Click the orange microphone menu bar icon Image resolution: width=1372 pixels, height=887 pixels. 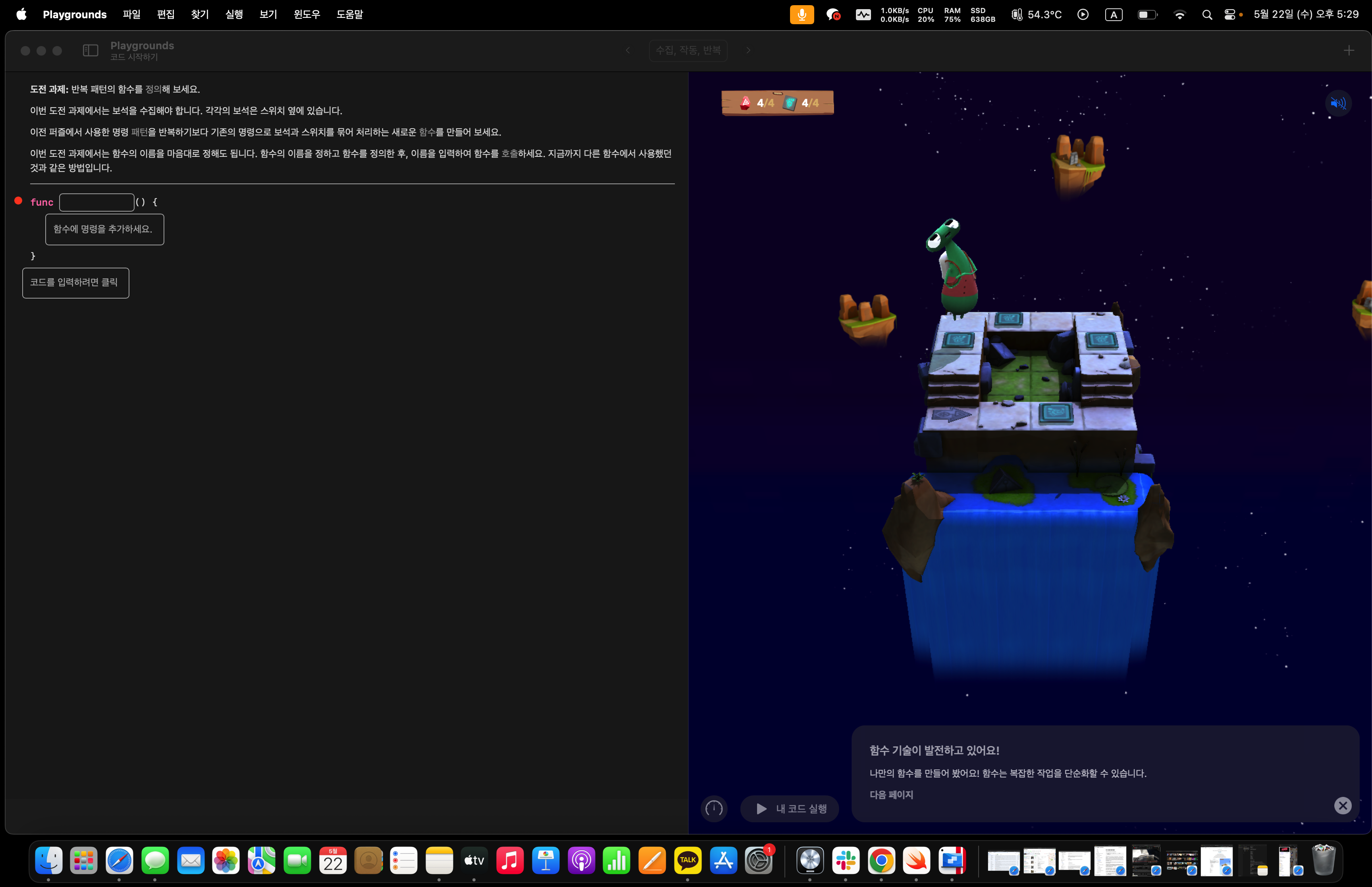[x=802, y=14]
